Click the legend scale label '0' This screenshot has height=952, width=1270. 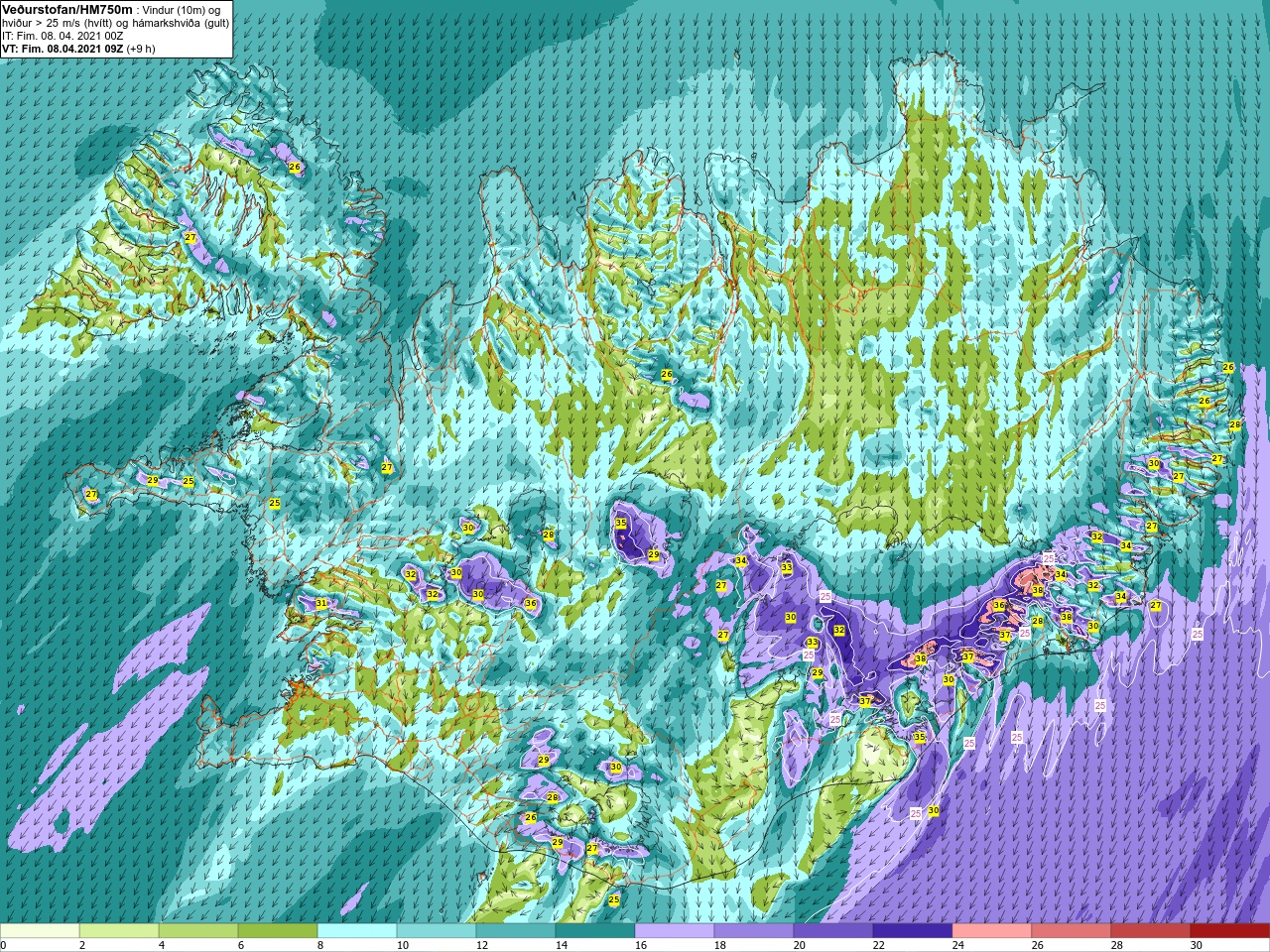(3, 945)
